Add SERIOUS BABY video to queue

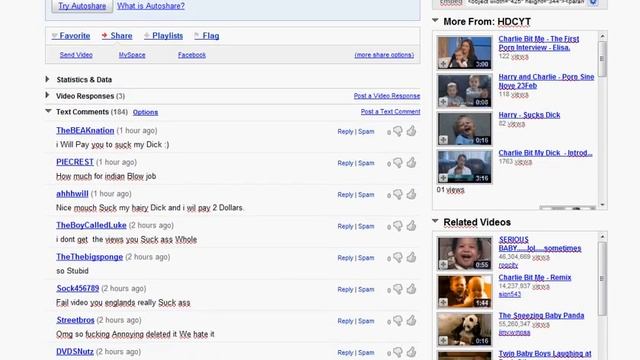[443, 264]
